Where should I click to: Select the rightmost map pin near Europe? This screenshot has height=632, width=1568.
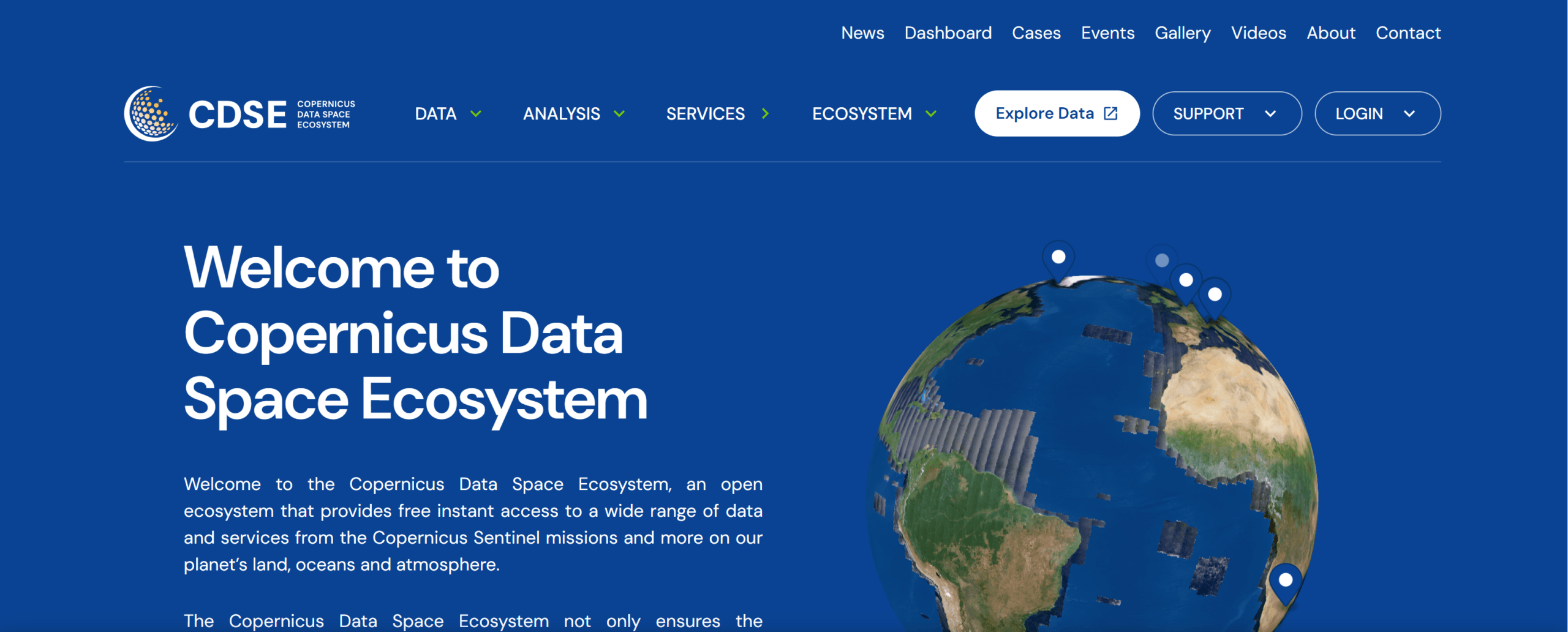[x=1215, y=296]
